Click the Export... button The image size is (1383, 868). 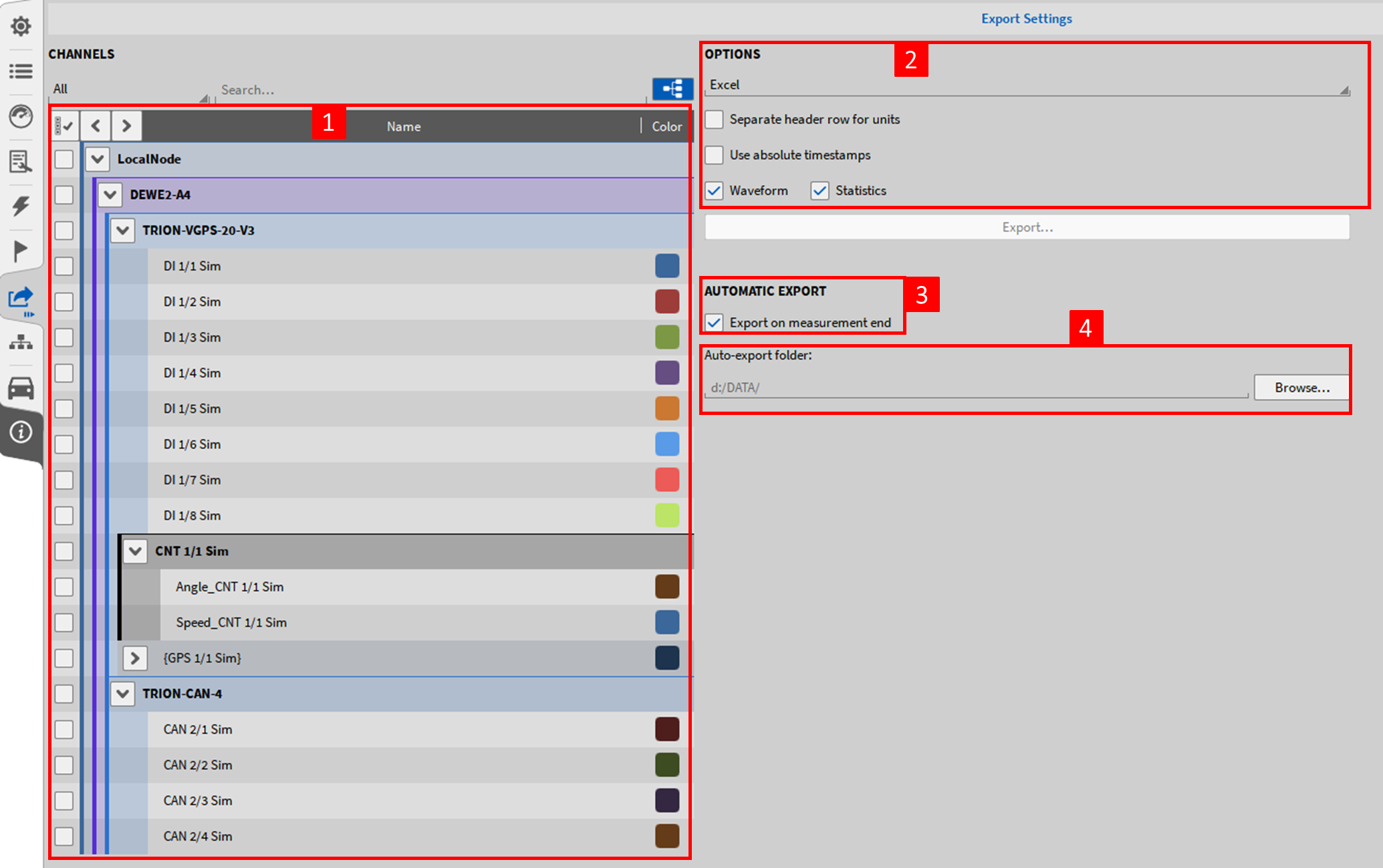[x=1027, y=228]
